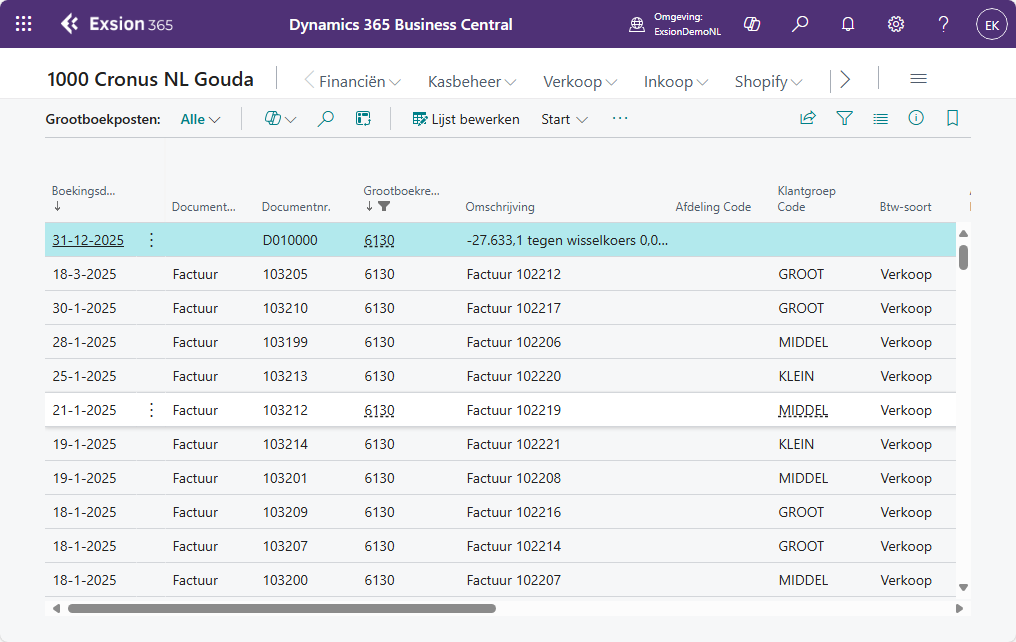
Task: Open the notifications bell
Action: (848, 24)
